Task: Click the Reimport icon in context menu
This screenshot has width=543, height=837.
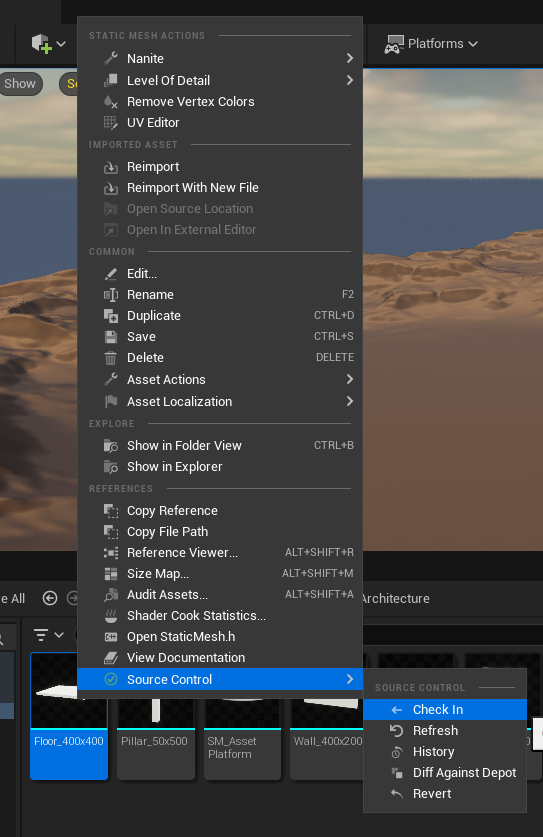Action: coord(111,167)
